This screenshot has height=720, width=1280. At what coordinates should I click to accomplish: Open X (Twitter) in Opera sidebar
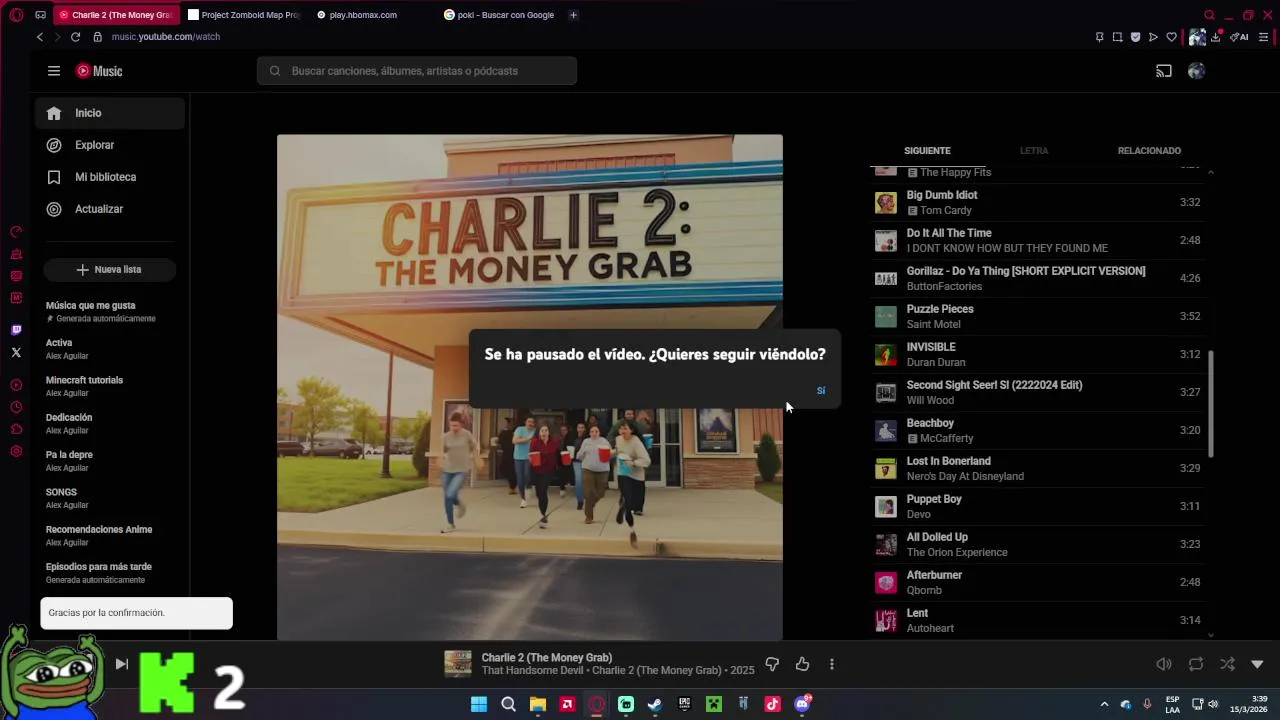(x=16, y=352)
